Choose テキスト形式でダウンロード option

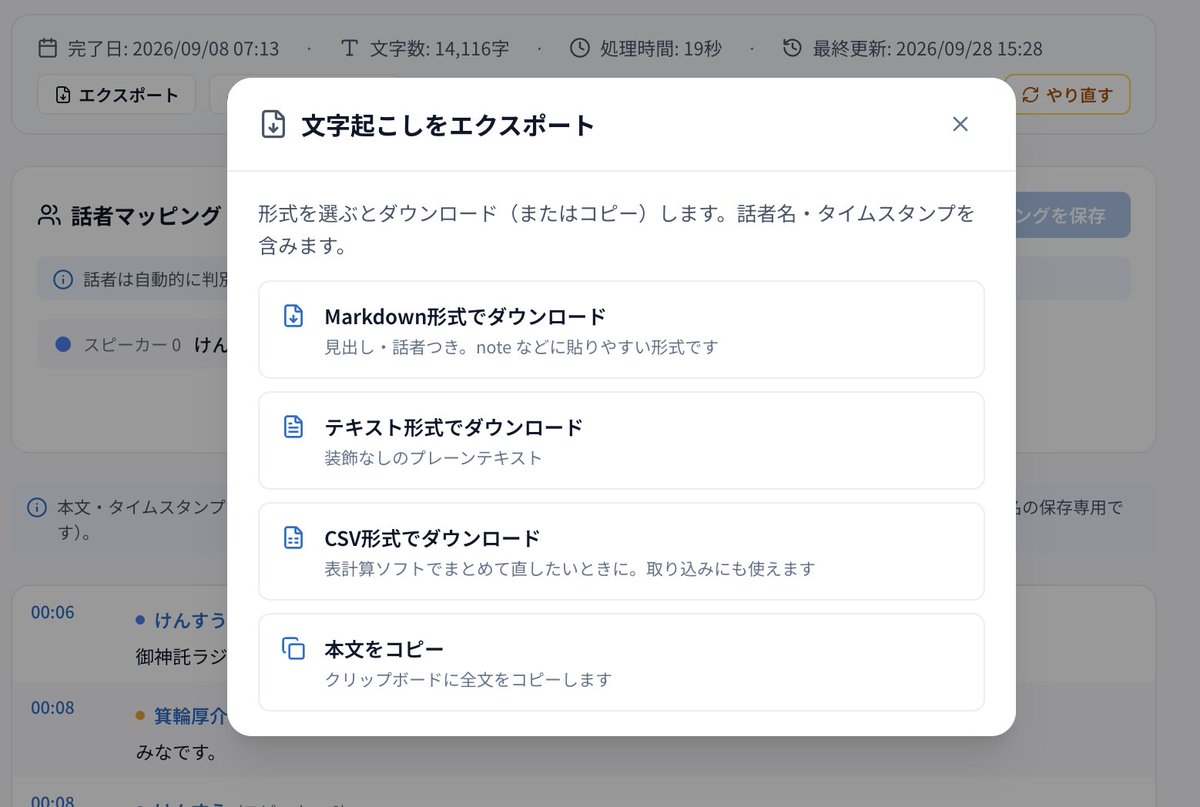(x=621, y=441)
